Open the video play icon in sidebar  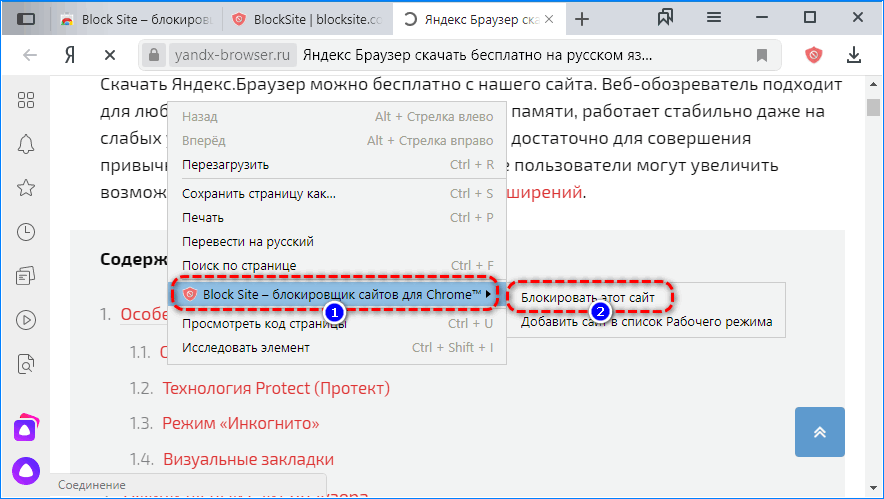27,321
